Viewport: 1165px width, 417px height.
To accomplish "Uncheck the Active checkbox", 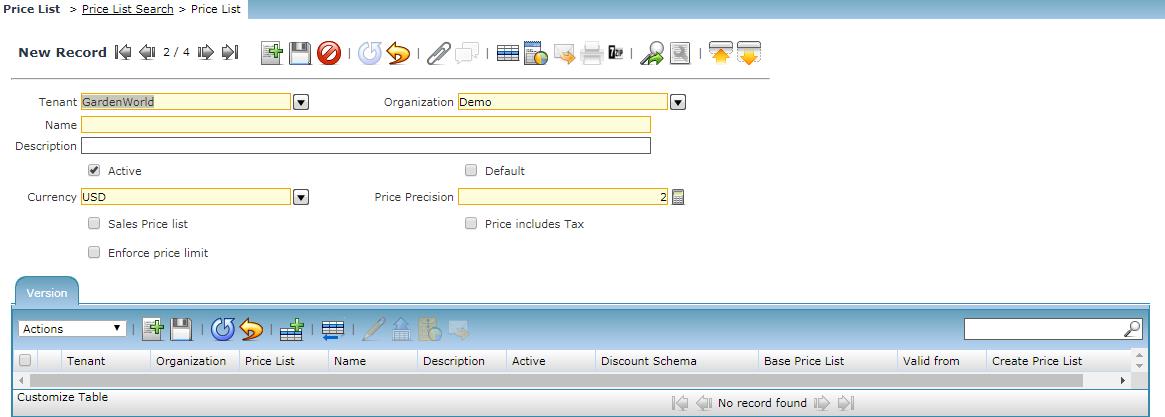I will point(94,170).
